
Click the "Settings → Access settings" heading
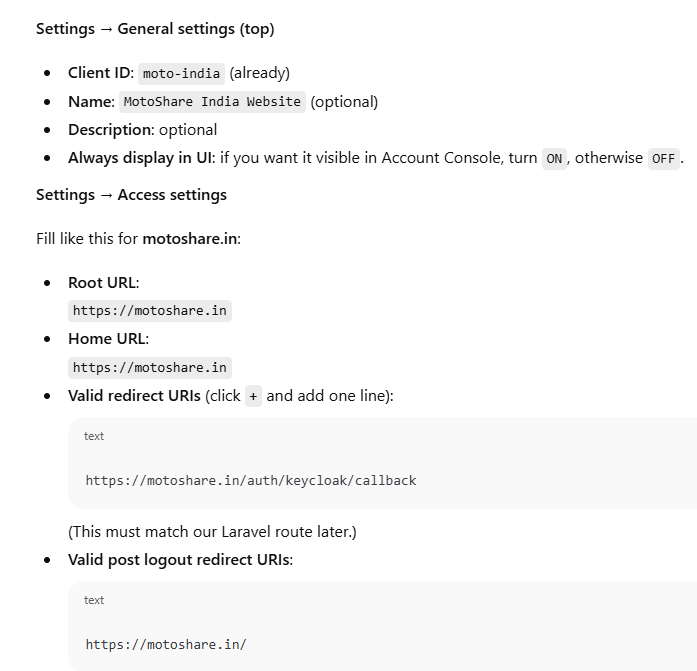[x=131, y=195]
